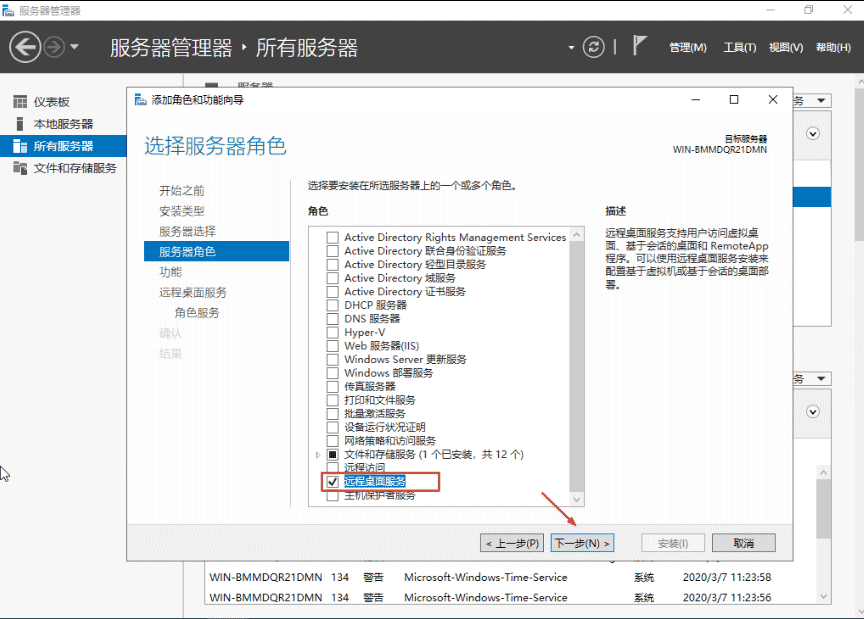Toggle 文件和存储服务 role checkbox
The width and height of the screenshot is (864, 619).
point(332,455)
